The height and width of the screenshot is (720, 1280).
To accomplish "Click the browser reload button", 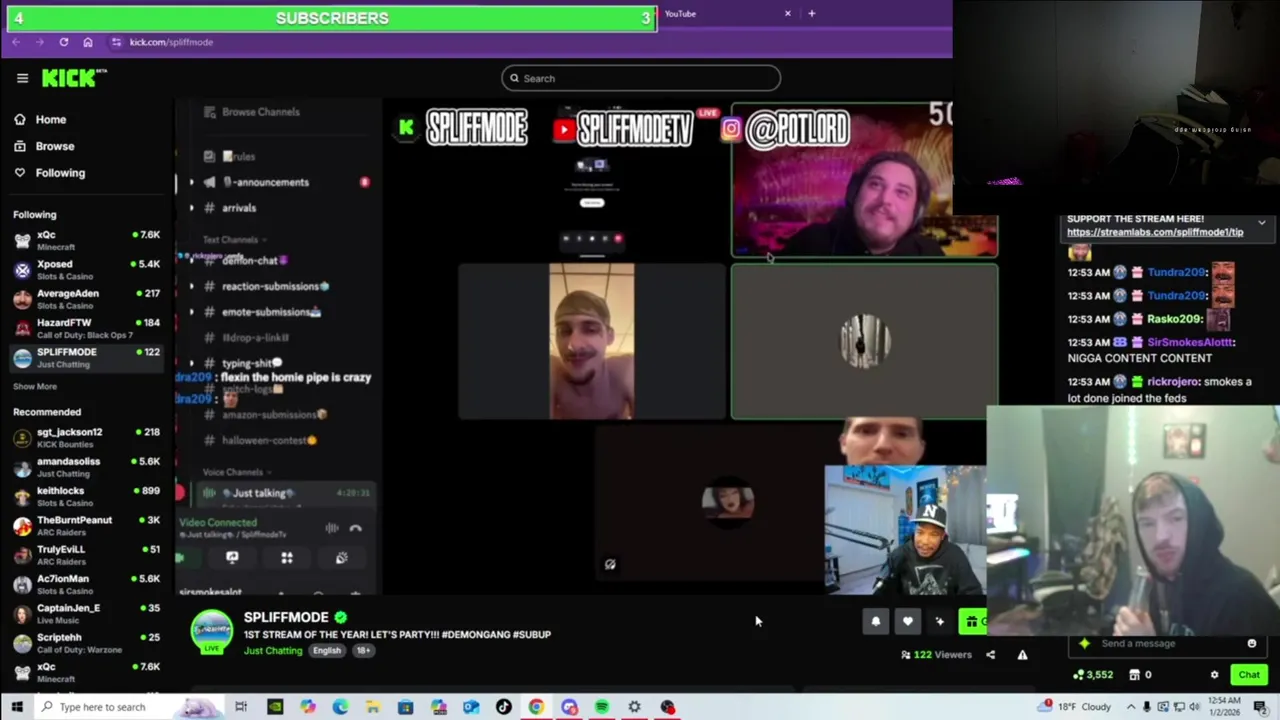I will 63,42.
